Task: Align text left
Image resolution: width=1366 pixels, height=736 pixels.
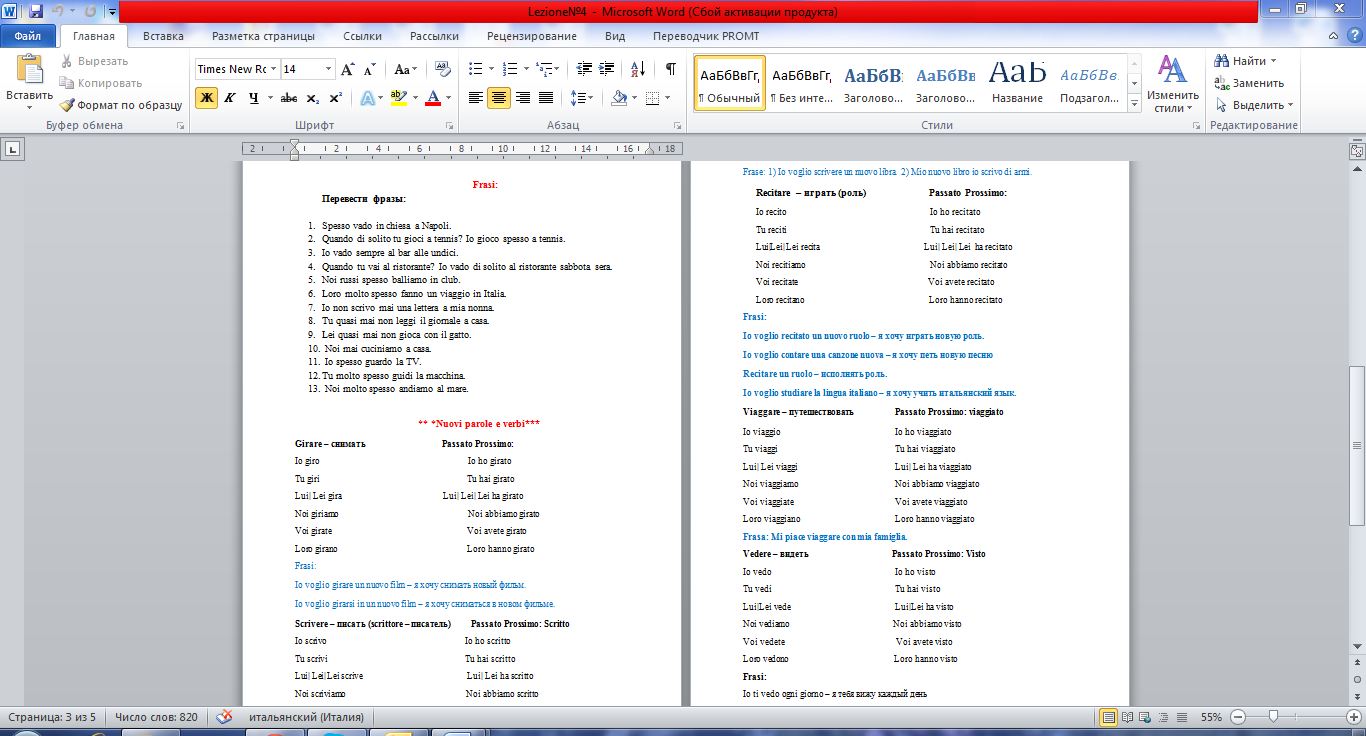Action: coord(476,98)
